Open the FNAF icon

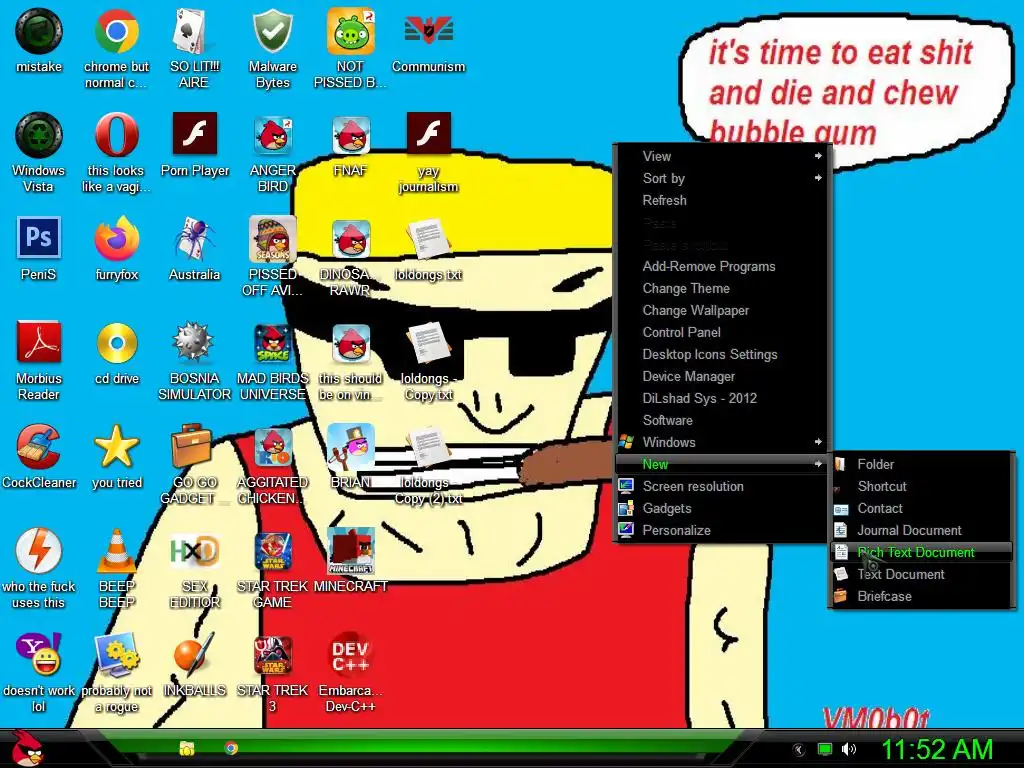click(351, 135)
